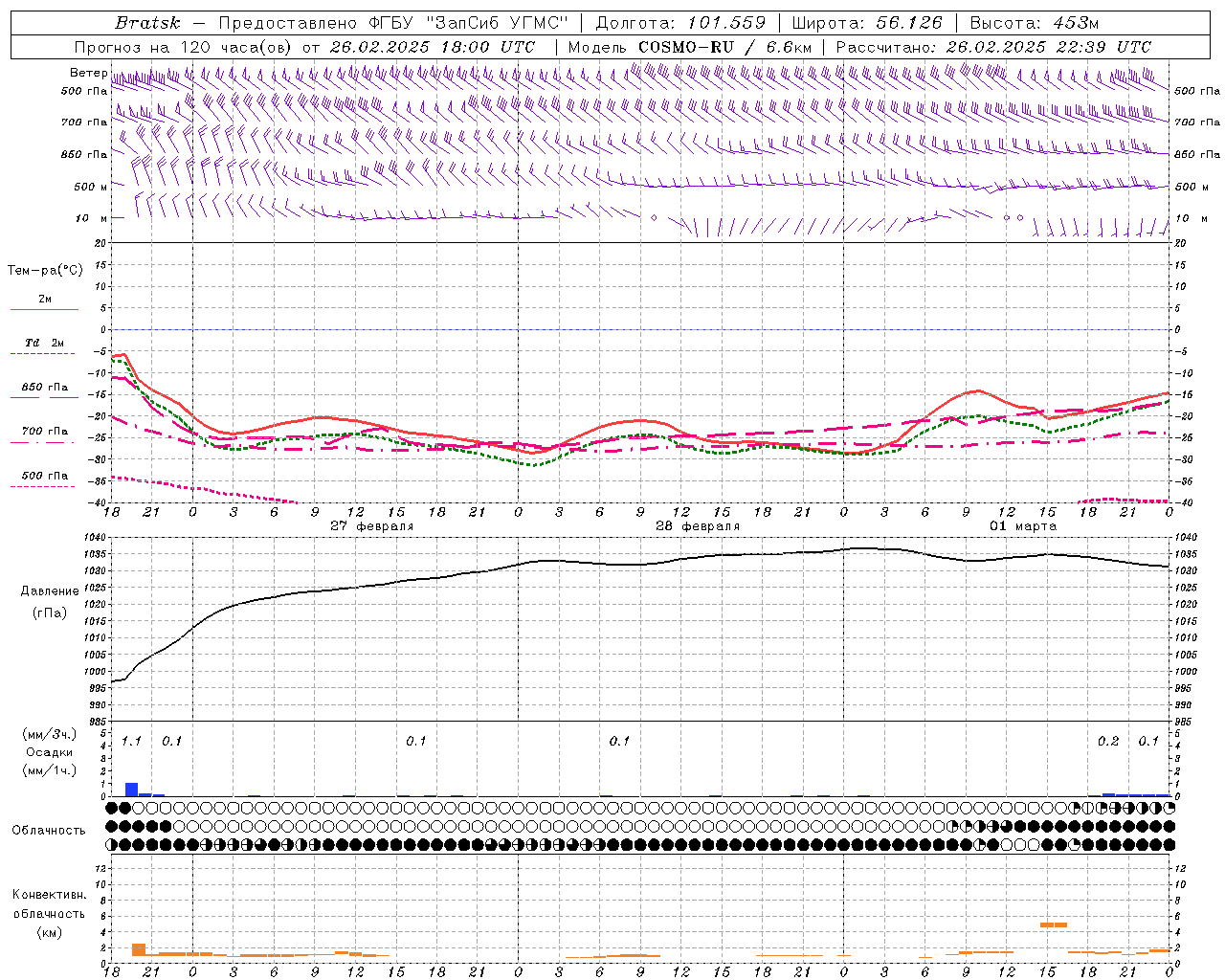Click the model name "COSMO-RU / 6.6км"
The width and height of the screenshot is (1225, 980).
[x=724, y=47]
